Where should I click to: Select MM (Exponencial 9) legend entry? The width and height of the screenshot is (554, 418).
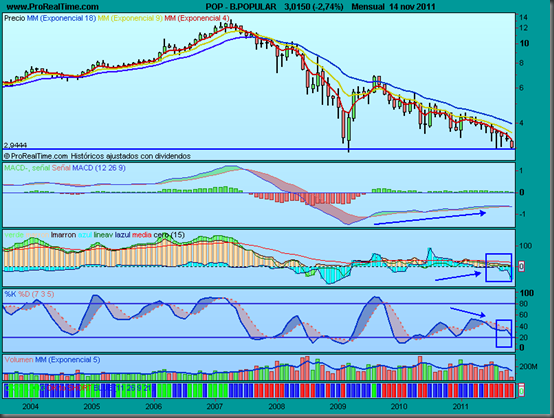tap(130, 18)
